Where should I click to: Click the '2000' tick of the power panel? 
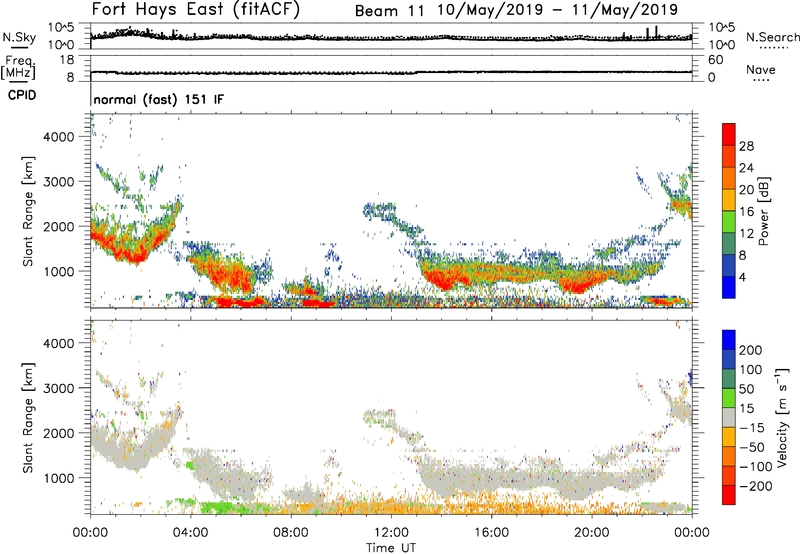coord(59,226)
